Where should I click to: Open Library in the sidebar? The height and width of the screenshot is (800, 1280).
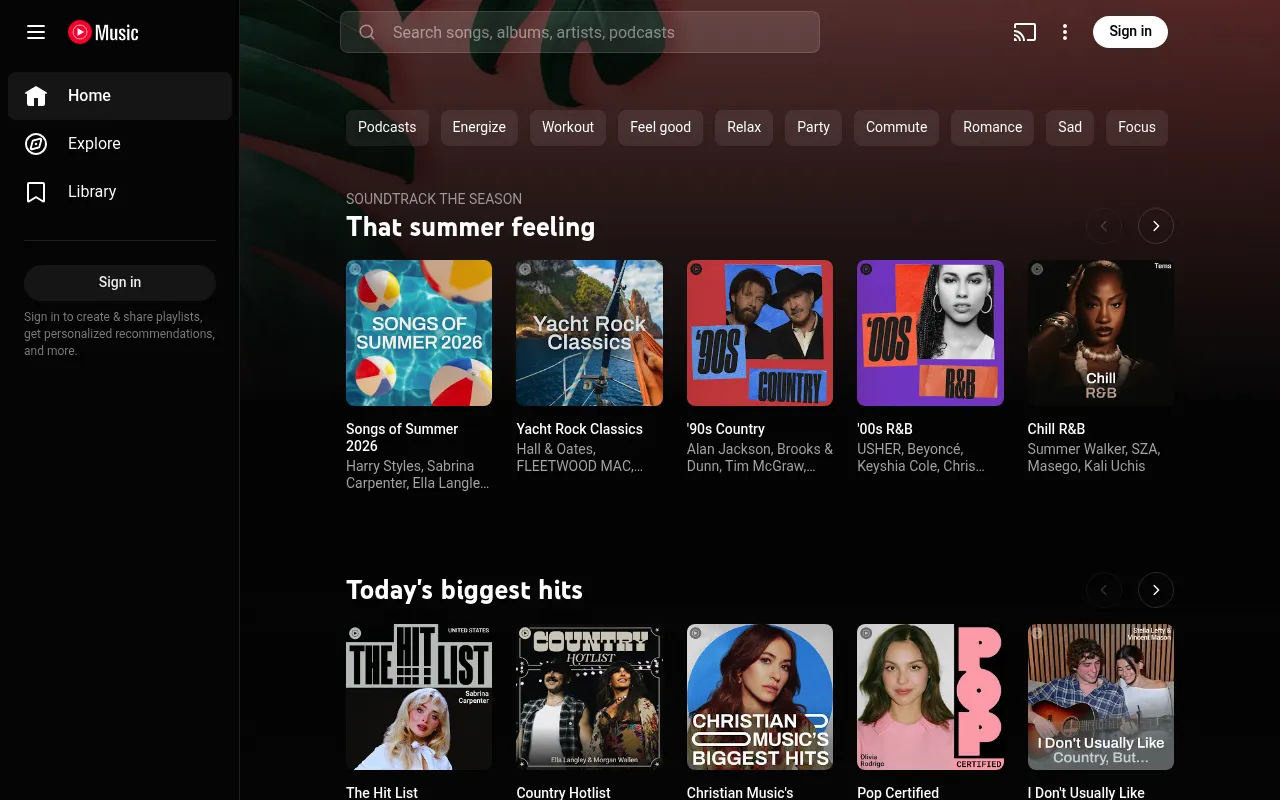(120, 192)
